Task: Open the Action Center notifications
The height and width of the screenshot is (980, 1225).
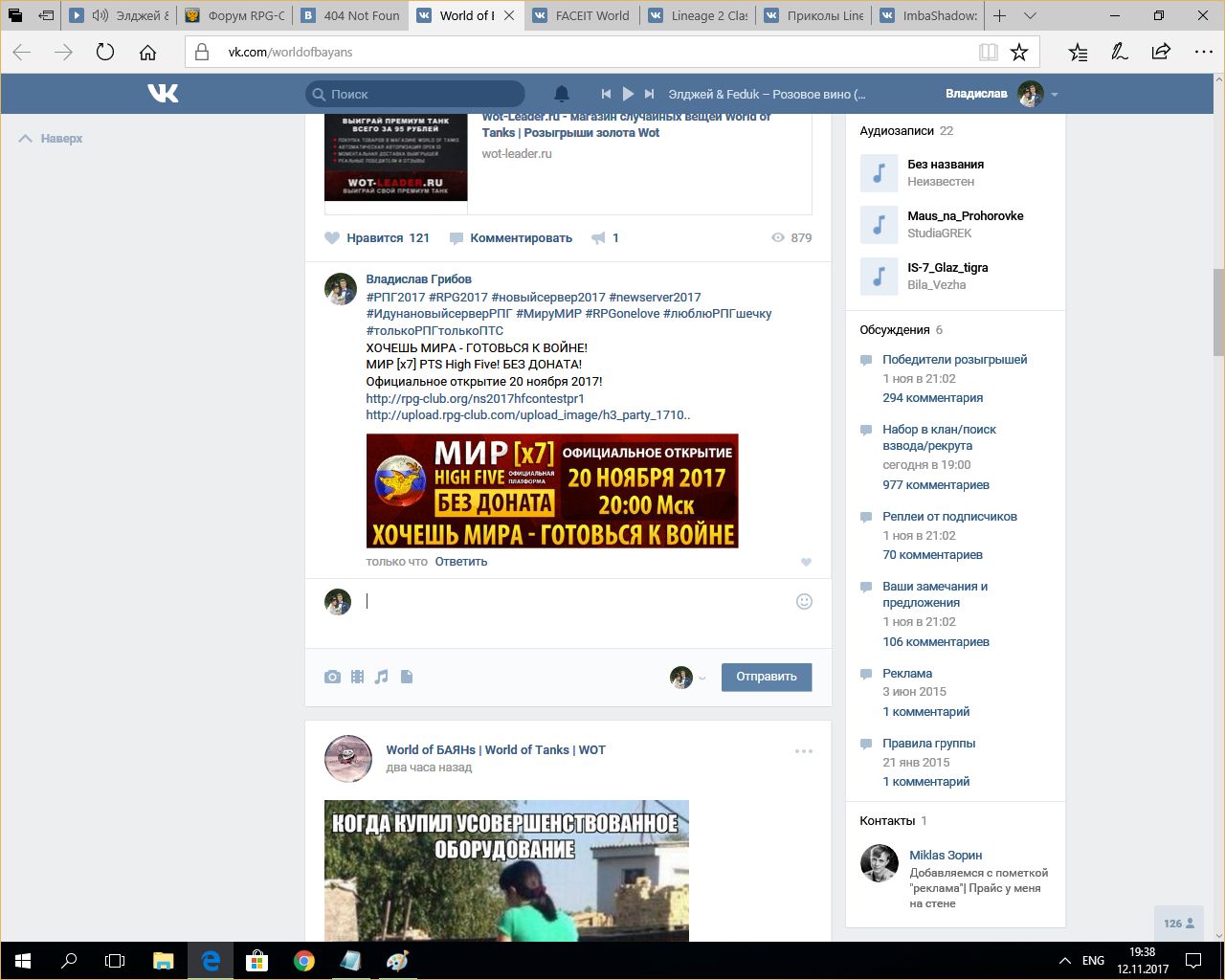Action: coord(1195,961)
